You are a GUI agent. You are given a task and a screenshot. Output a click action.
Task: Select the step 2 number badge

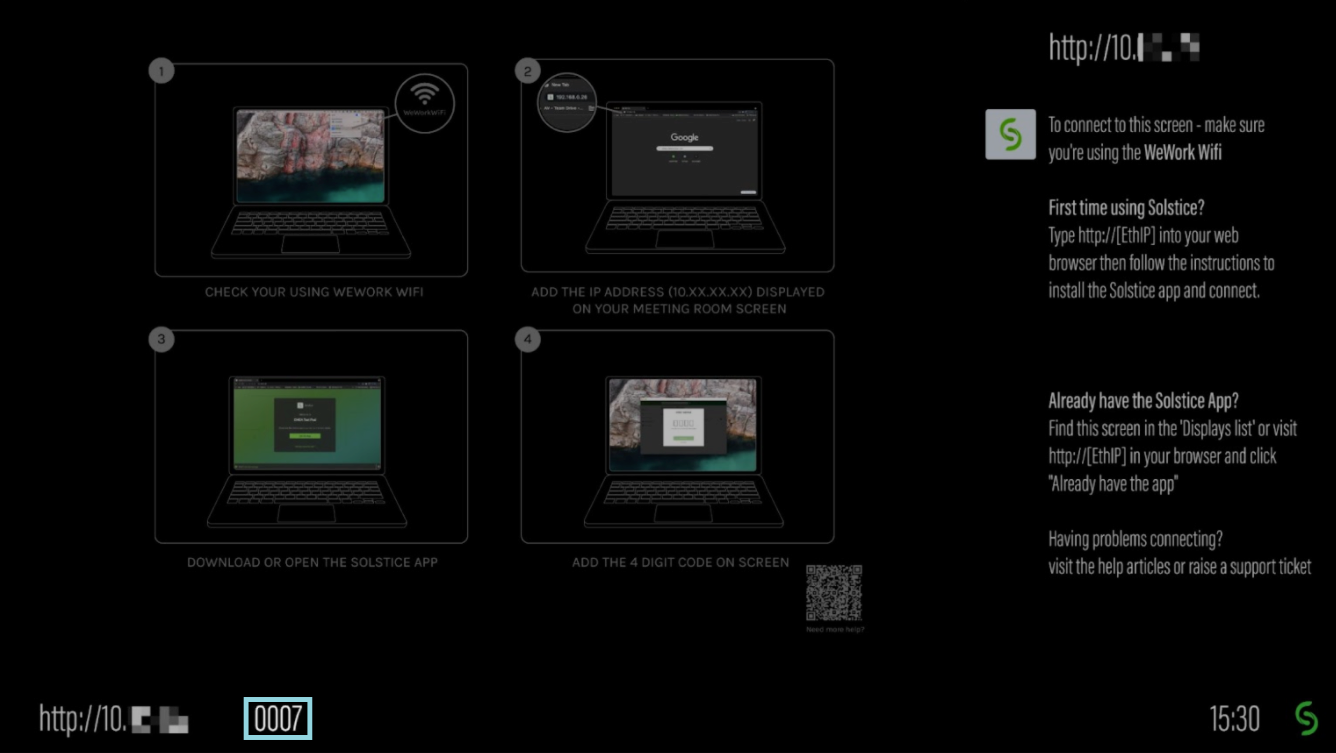click(x=527, y=71)
